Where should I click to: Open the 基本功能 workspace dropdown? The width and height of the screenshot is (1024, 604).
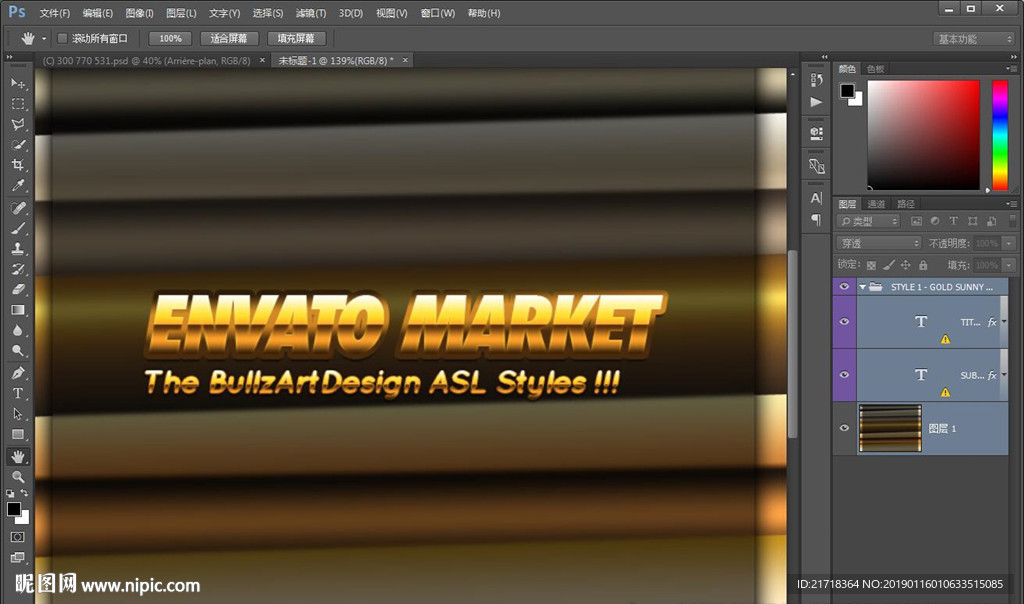tap(974, 39)
